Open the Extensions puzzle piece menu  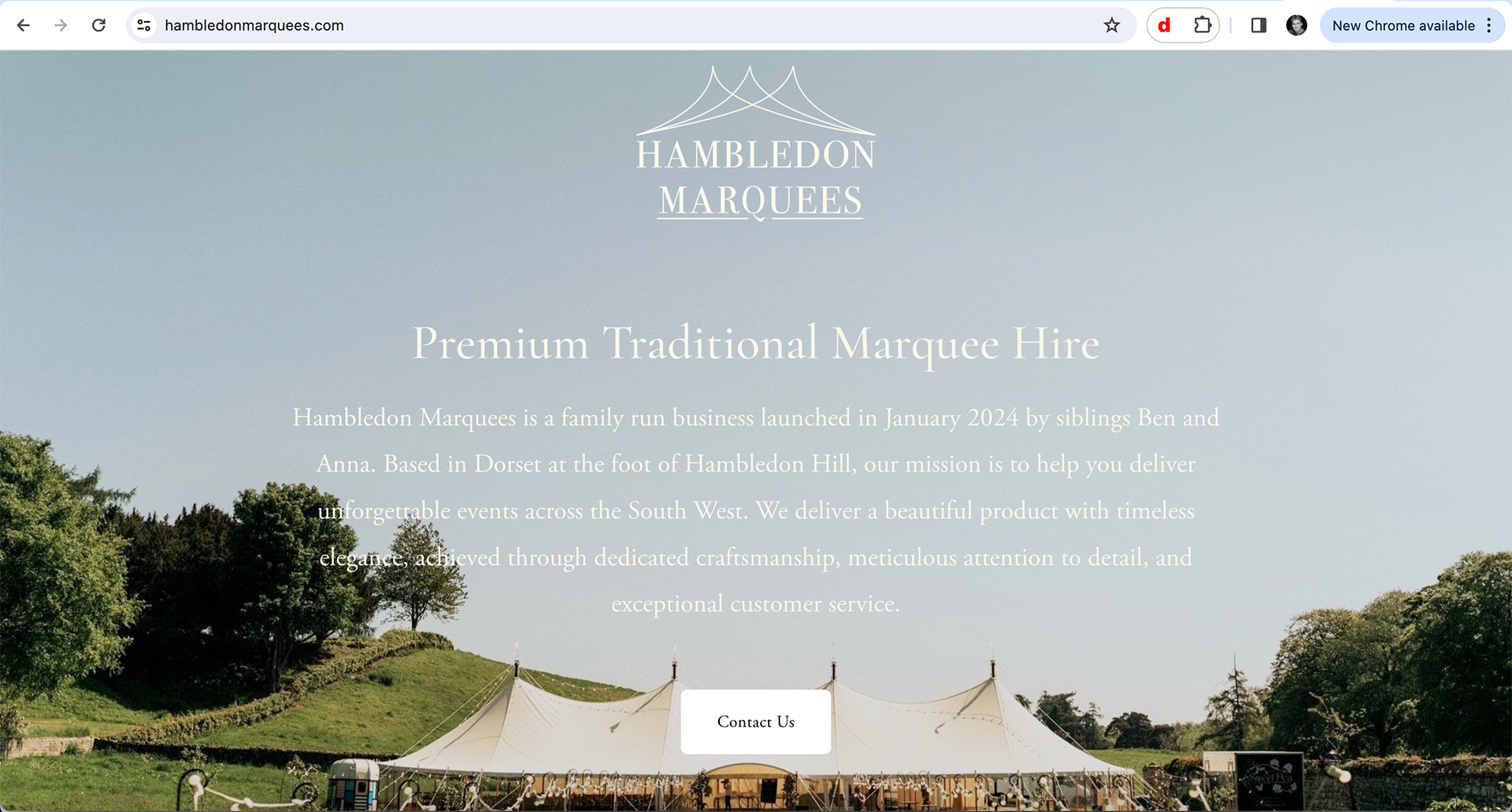coord(1202,25)
